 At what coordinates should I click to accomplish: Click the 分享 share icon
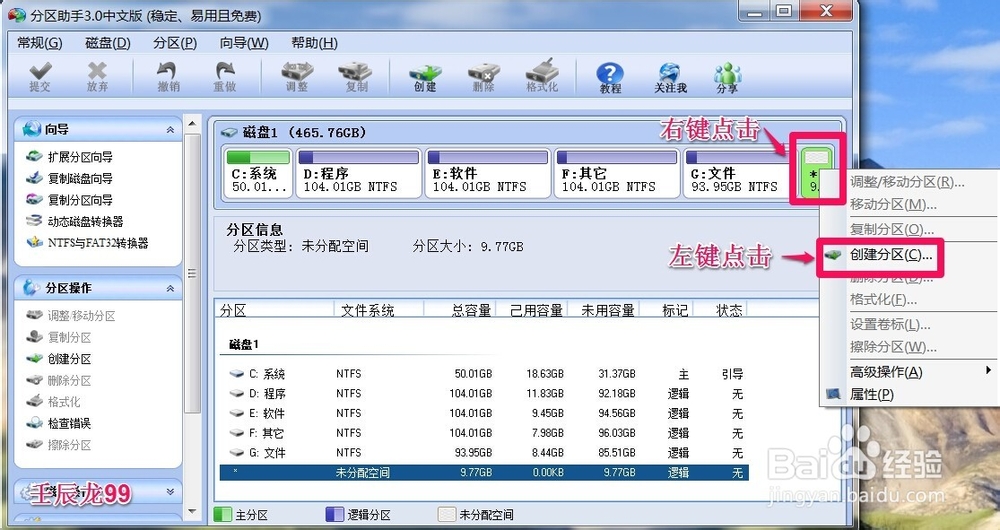pos(727,78)
